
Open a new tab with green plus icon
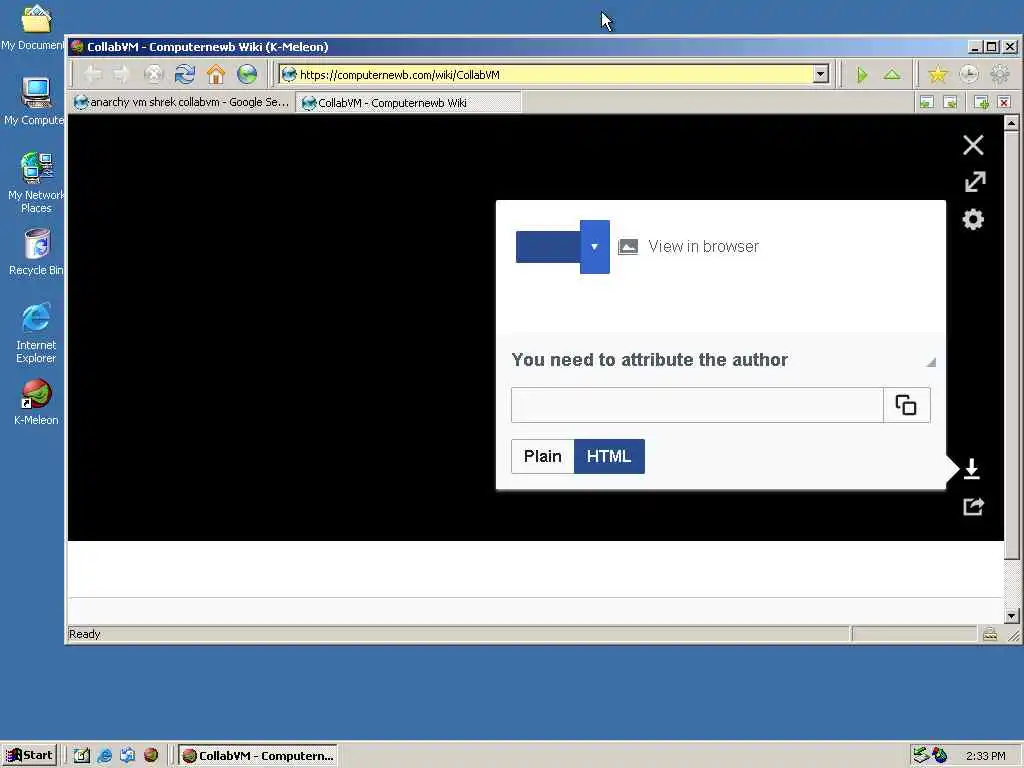tap(981, 102)
